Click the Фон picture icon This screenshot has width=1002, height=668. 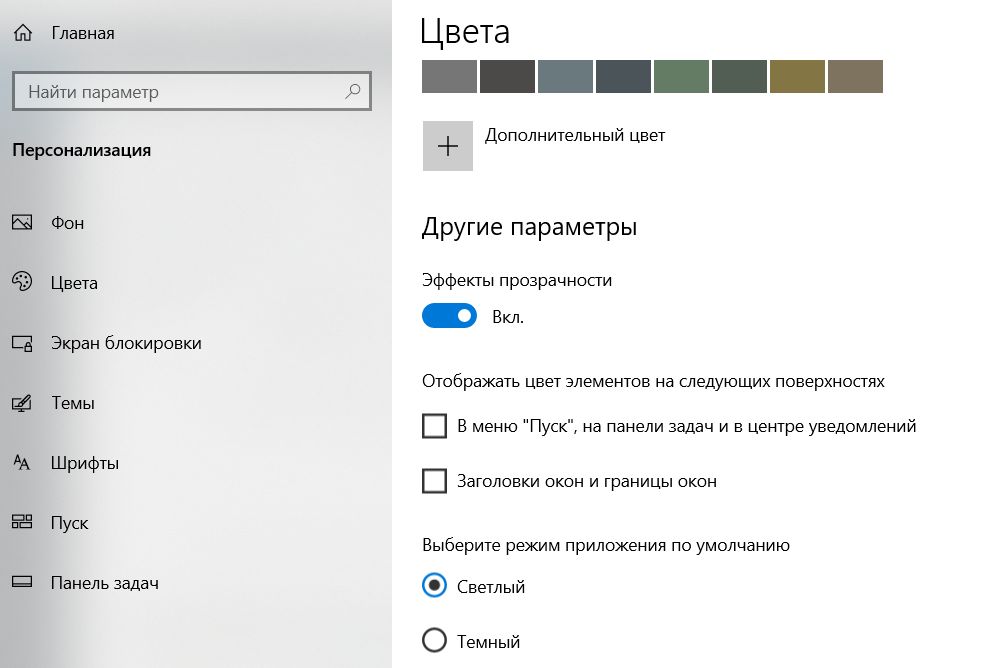[x=22, y=222]
